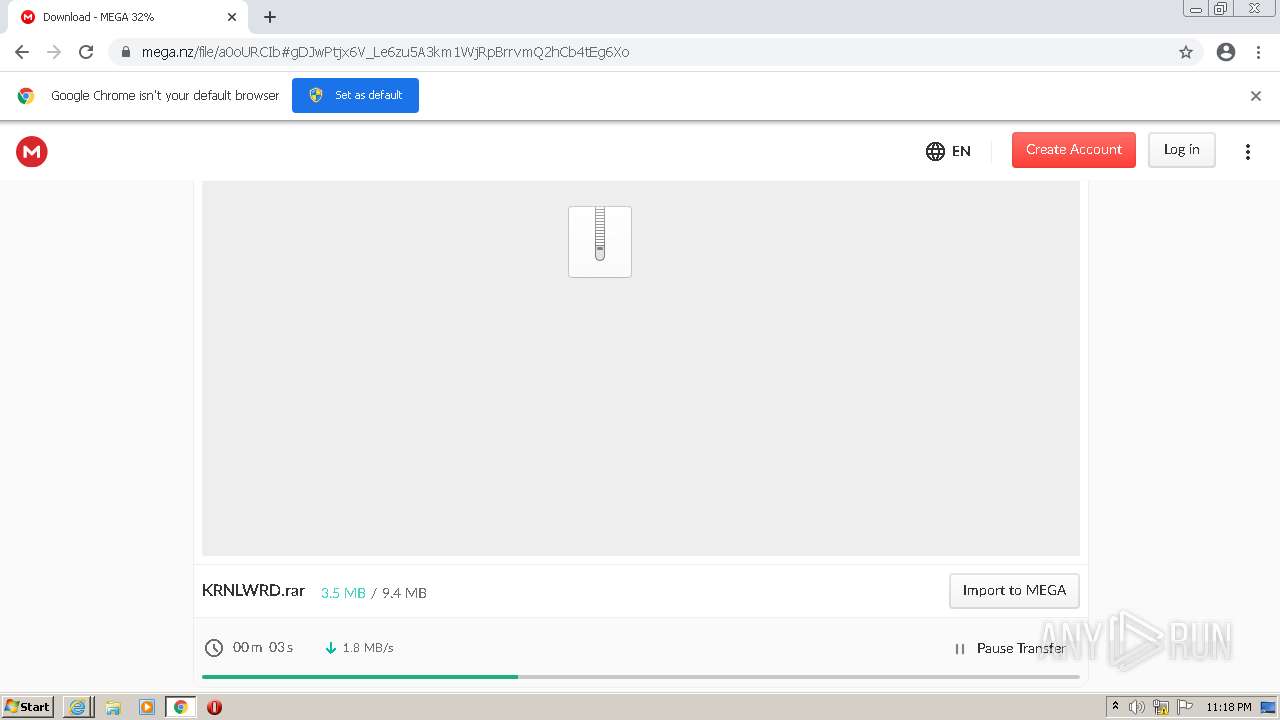Close the Download - MEGA tab
The height and width of the screenshot is (720, 1280).
point(232,17)
